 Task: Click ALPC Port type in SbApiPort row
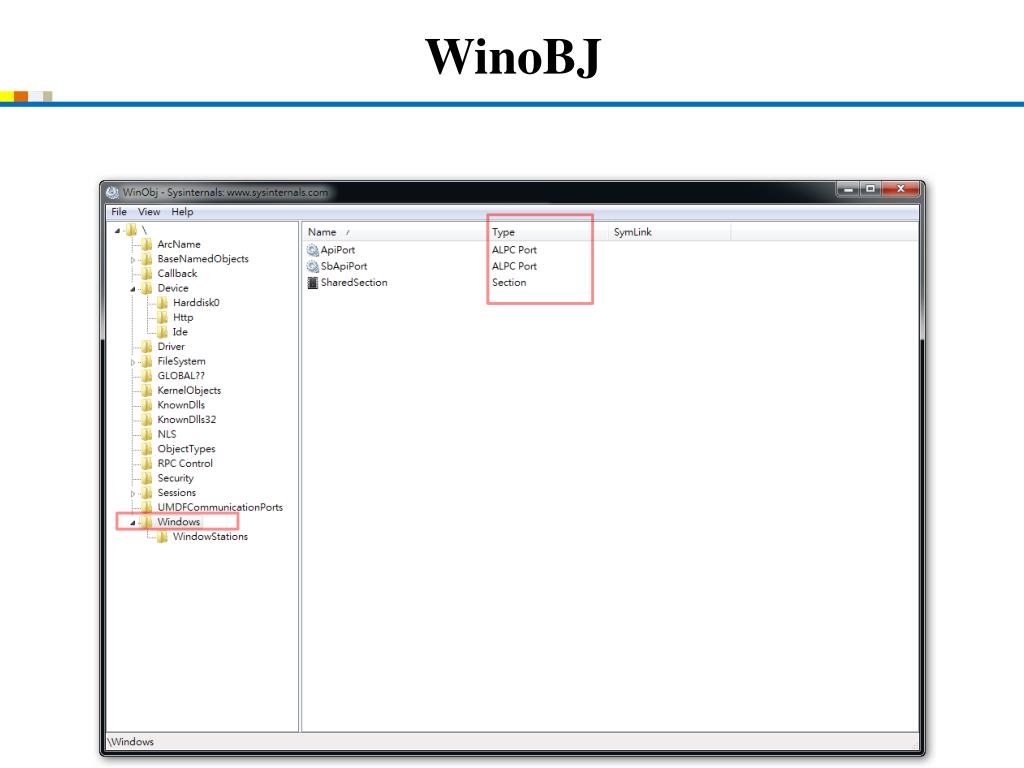pyautogui.click(x=514, y=266)
